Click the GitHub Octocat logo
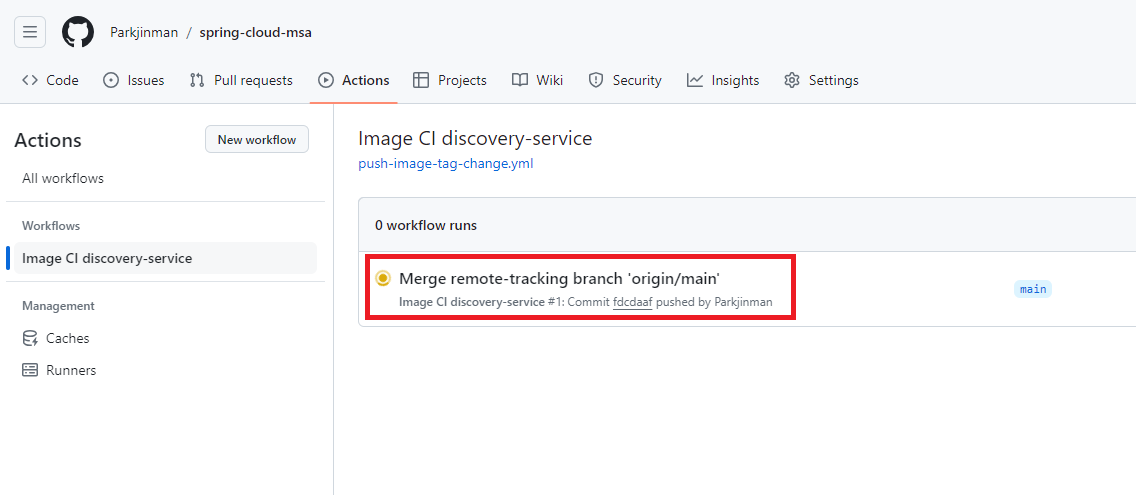The width and height of the screenshot is (1136, 495). [78, 32]
